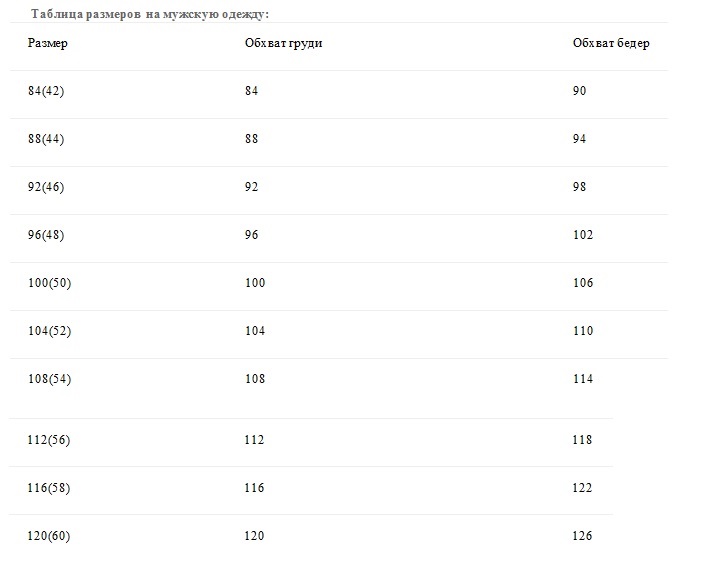This screenshot has width=701, height=565.
Task: Click hip value 98 in the table
Action: [579, 186]
